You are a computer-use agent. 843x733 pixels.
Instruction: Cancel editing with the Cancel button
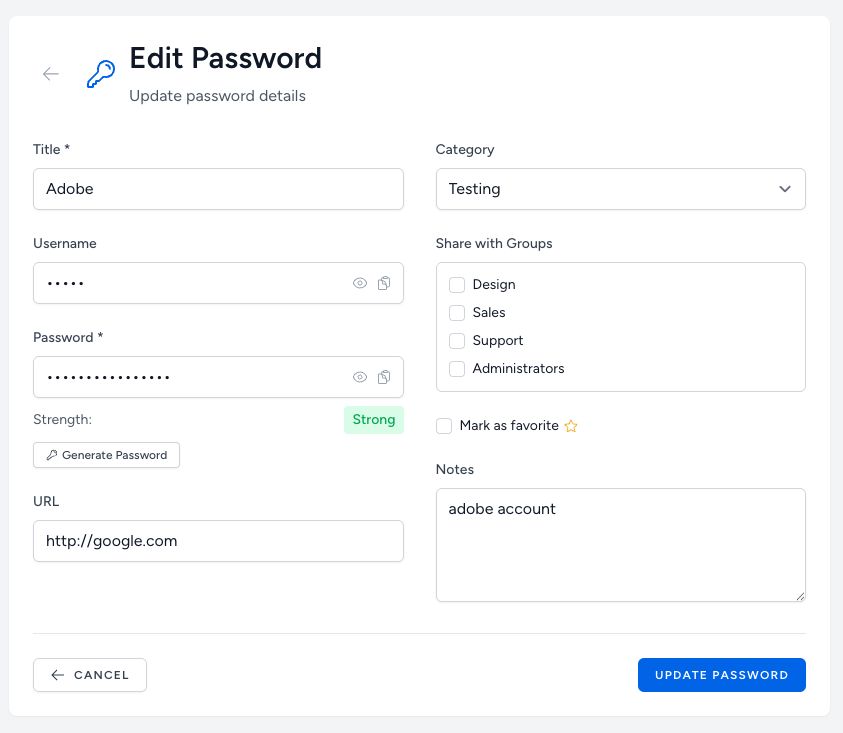click(x=90, y=675)
